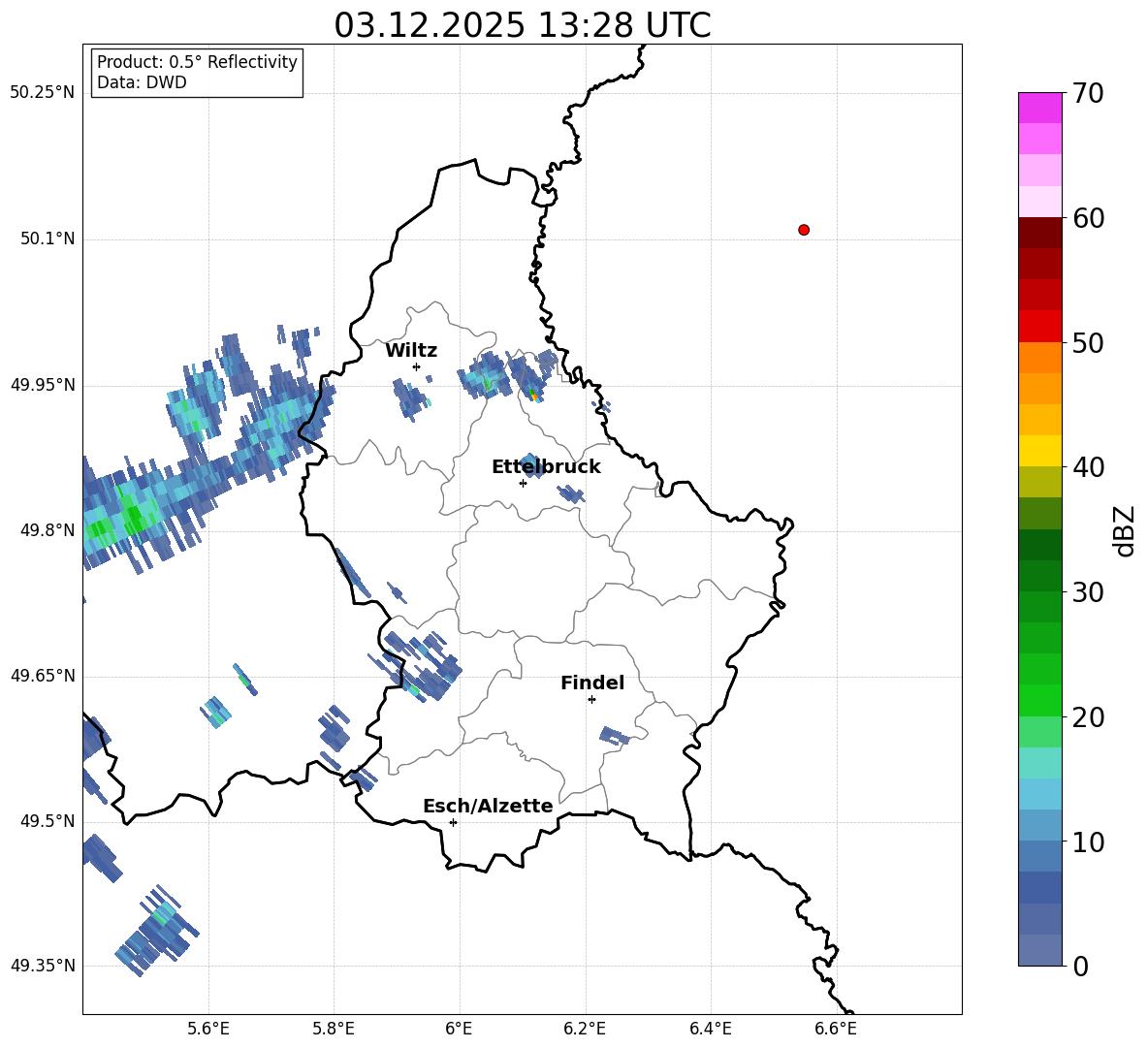This screenshot has height=1048, width=1148.
Task: Click the 6.6°E longitude label
Action: pyautogui.click(x=836, y=1029)
